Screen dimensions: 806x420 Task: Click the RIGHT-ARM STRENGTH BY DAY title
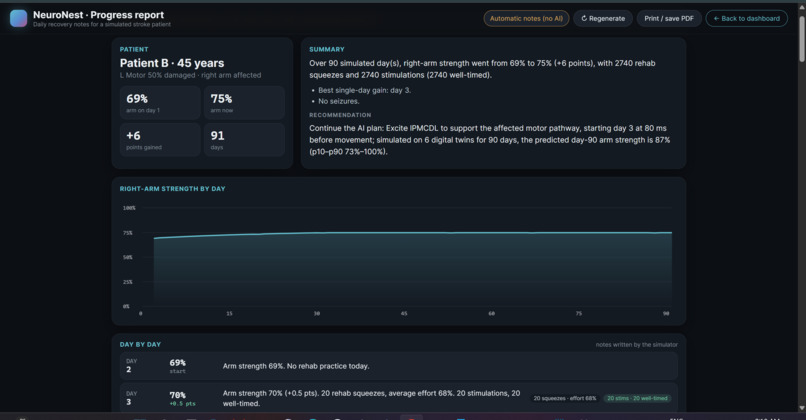point(172,189)
